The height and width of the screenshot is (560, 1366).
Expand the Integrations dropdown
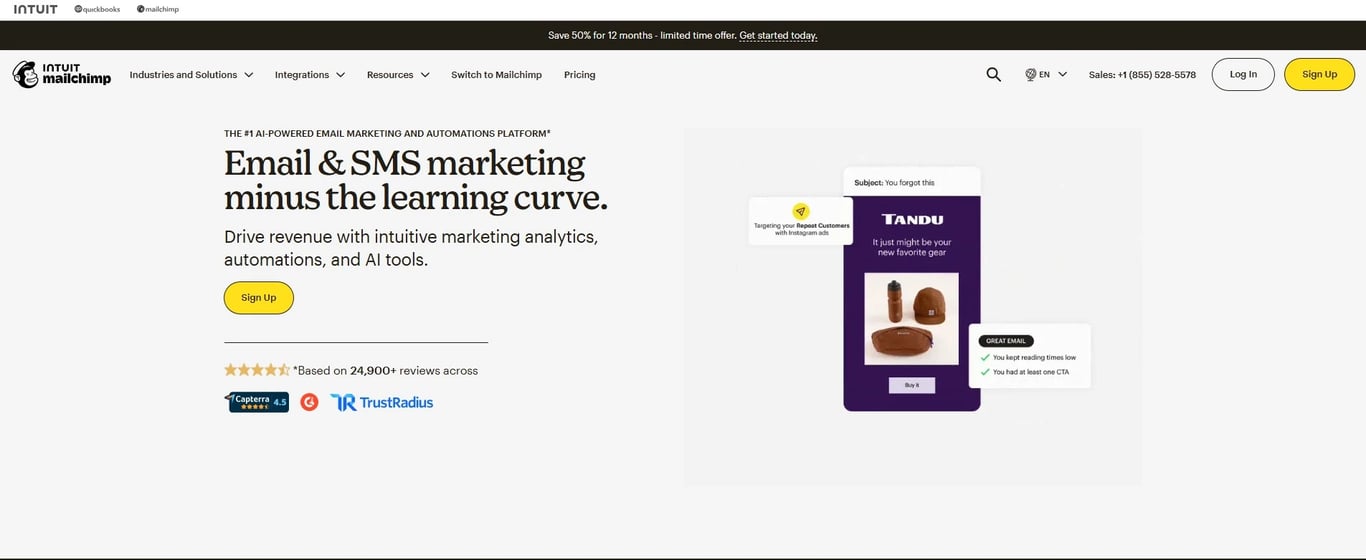tap(310, 75)
